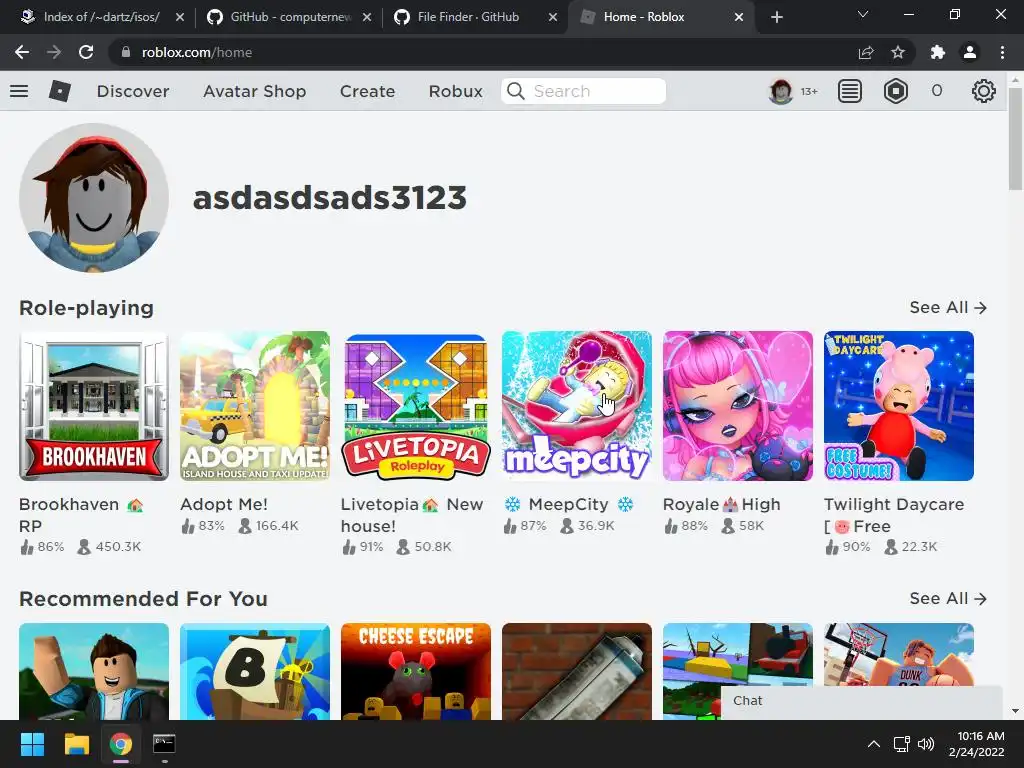Click the share page icon in address bar

[x=866, y=52]
